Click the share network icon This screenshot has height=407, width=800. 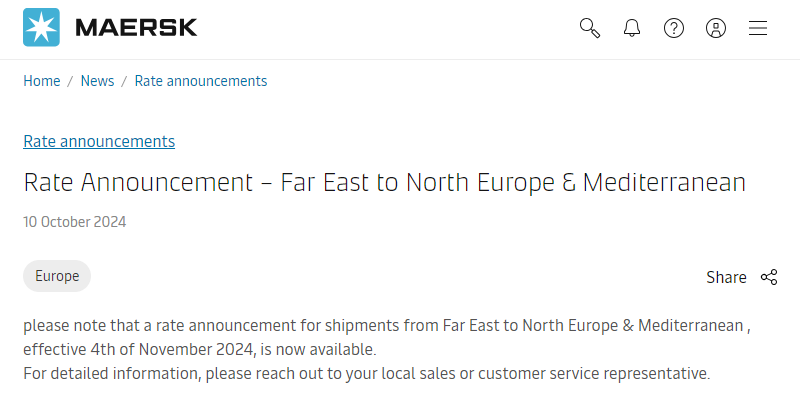tap(769, 277)
